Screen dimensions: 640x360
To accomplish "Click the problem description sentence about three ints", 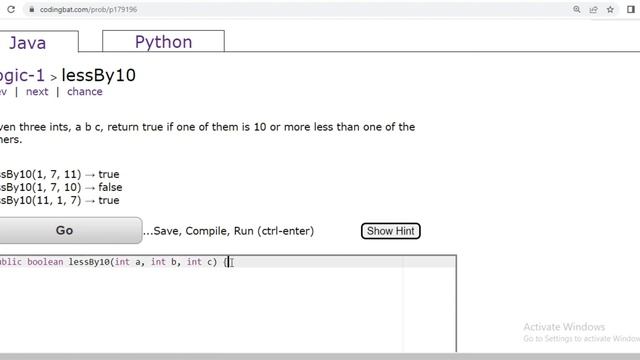I will [x=207, y=133].
